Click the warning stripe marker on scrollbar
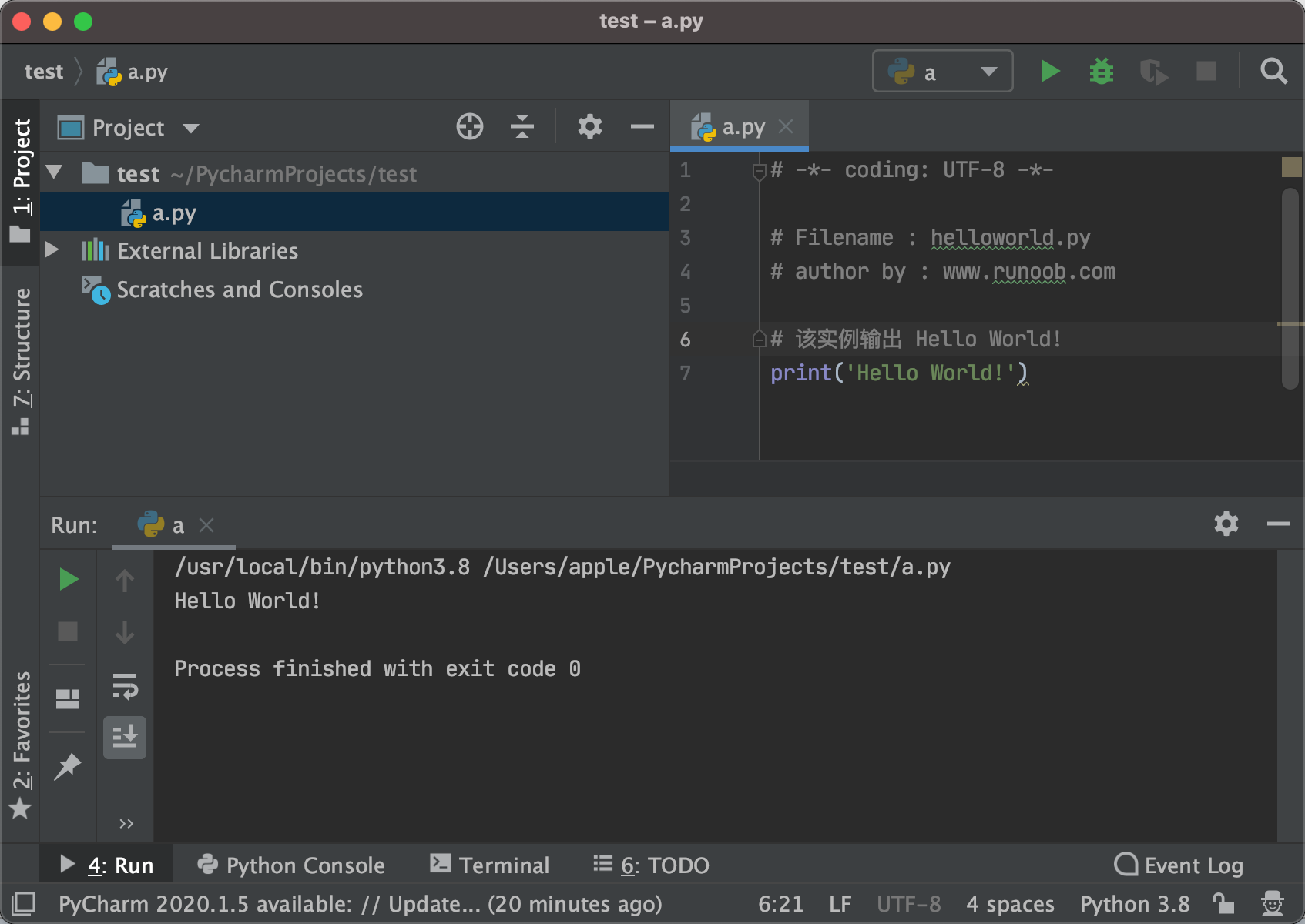This screenshot has width=1305, height=924. pos(1290,324)
